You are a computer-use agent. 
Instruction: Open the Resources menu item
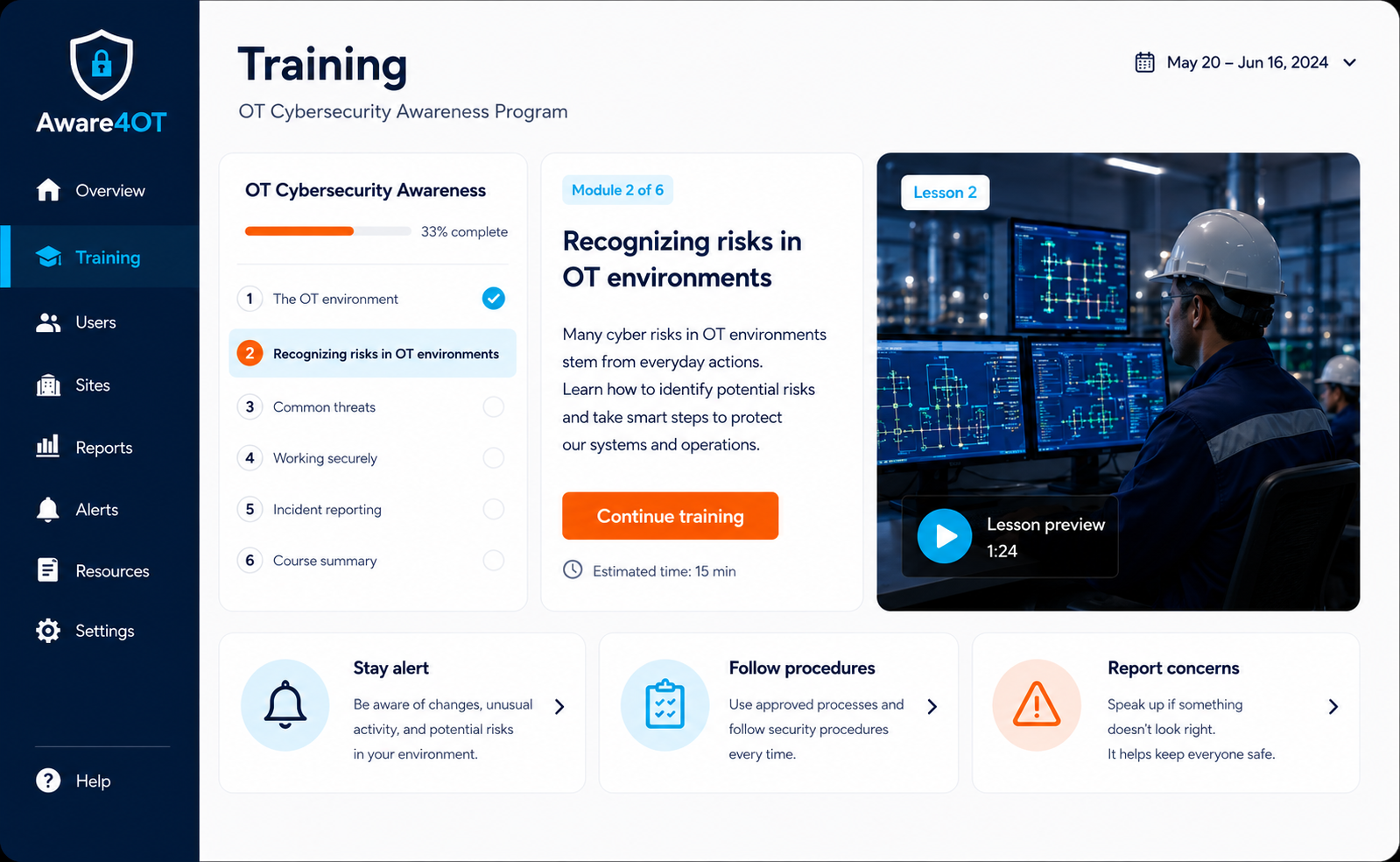tap(100, 570)
